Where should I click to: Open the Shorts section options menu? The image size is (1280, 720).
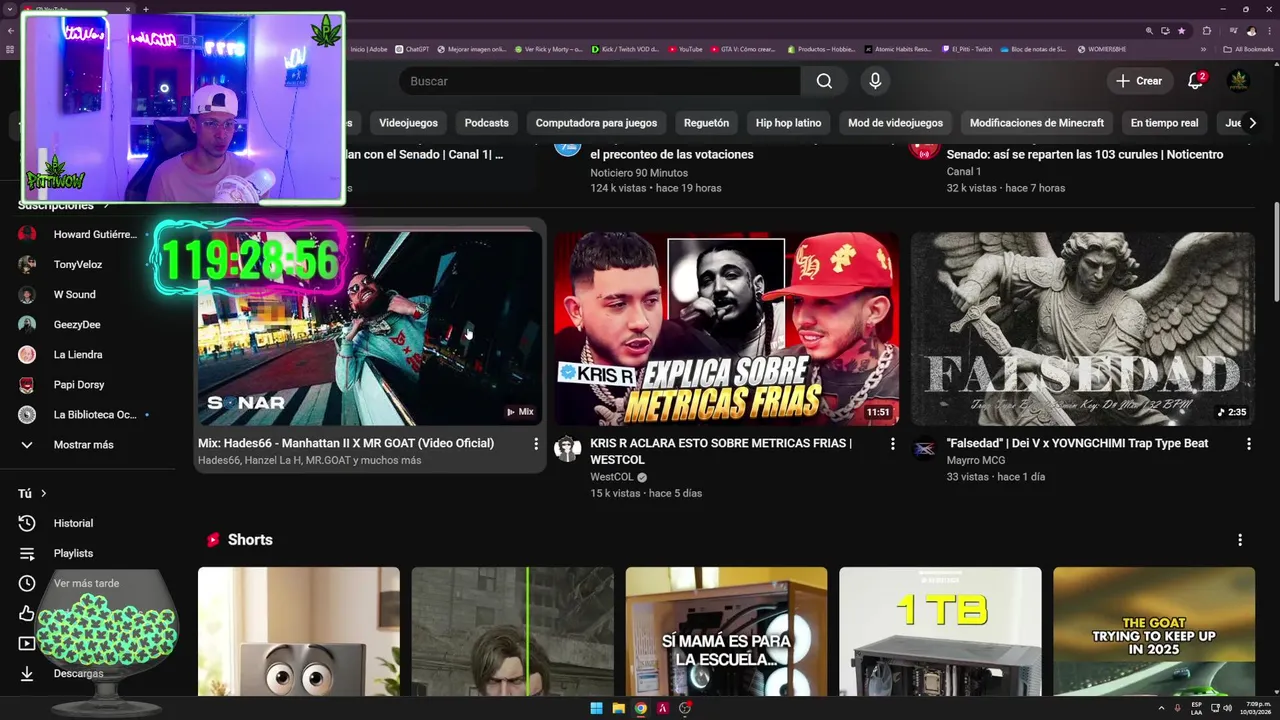click(x=1240, y=540)
